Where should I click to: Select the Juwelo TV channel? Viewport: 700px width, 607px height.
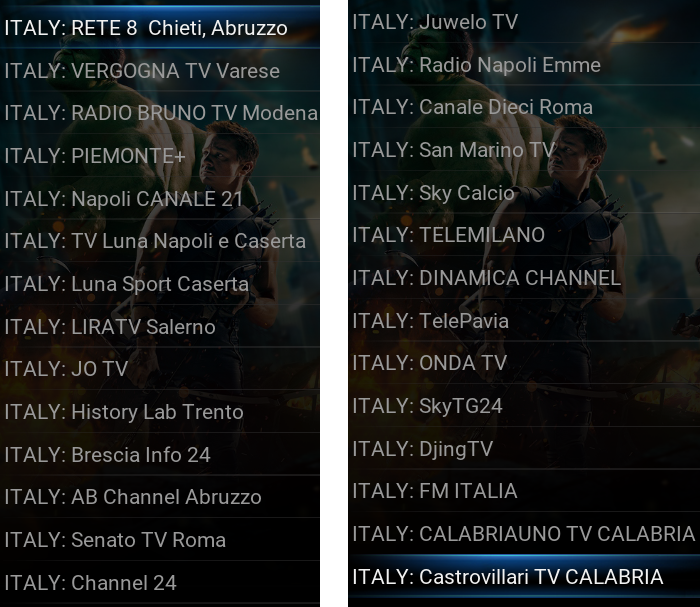tap(524, 22)
